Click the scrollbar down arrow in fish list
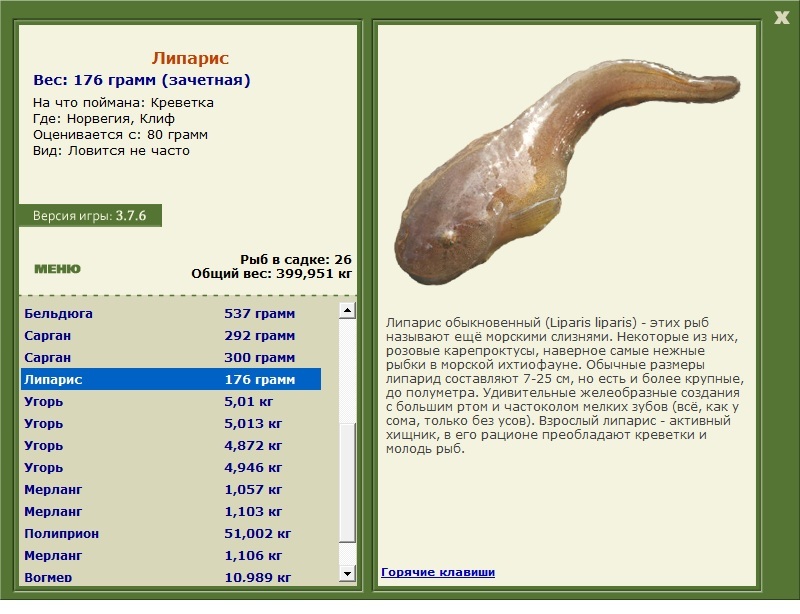The height and width of the screenshot is (614, 800). pyautogui.click(x=347, y=573)
